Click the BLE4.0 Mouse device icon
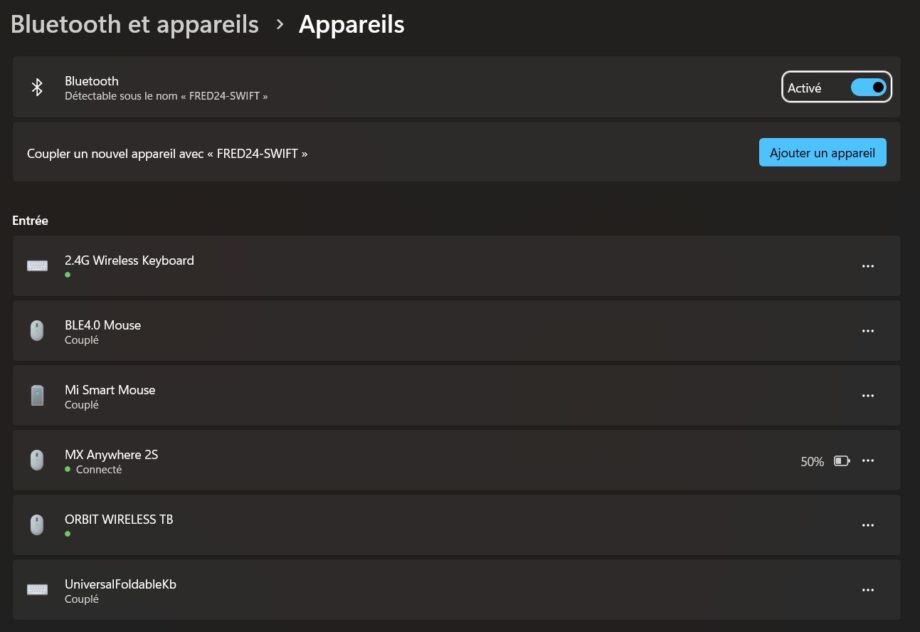This screenshot has width=920, height=632. pyautogui.click(x=37, y=331)
